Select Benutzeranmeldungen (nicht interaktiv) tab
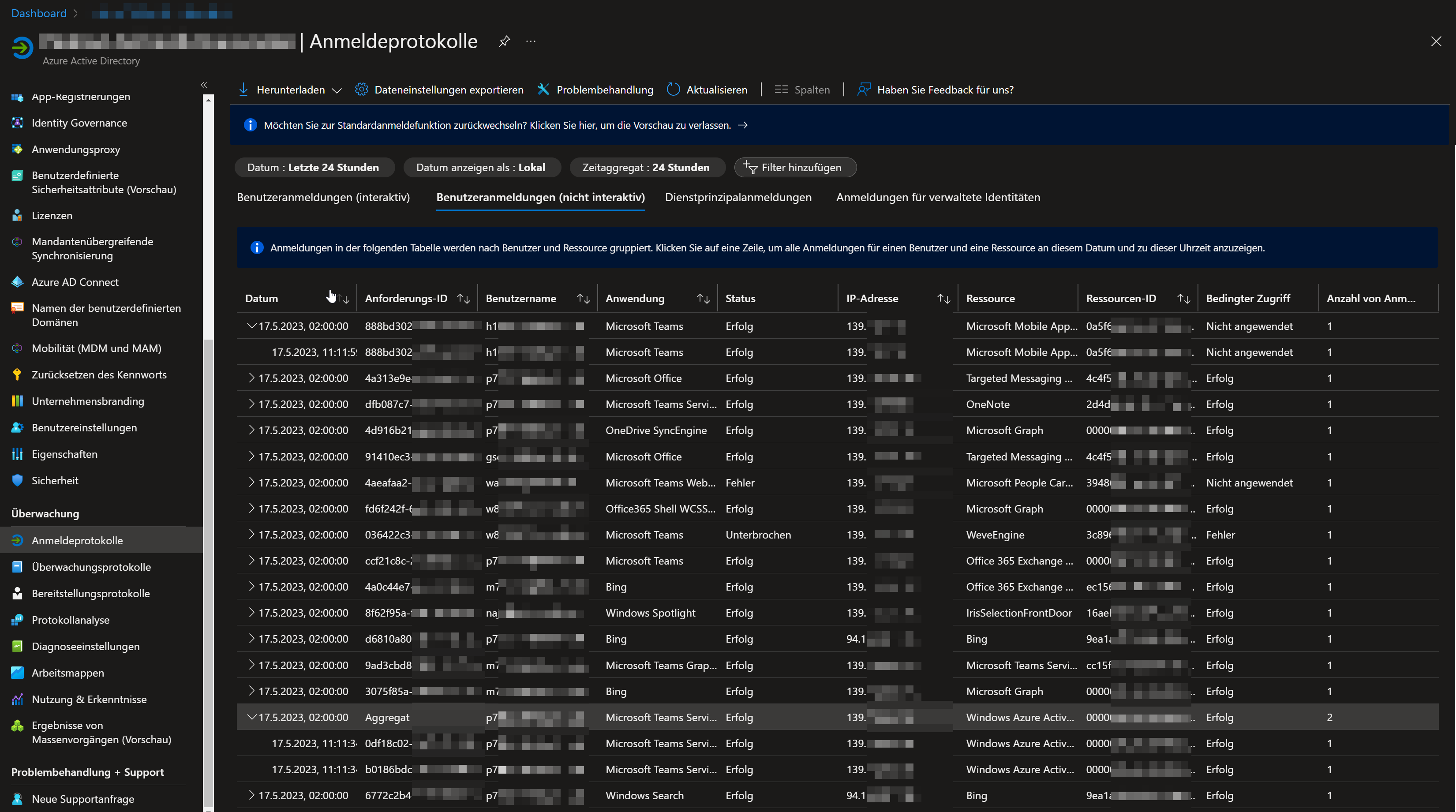The width and height of the screenshot is (1456, 812). click(540, 197)
